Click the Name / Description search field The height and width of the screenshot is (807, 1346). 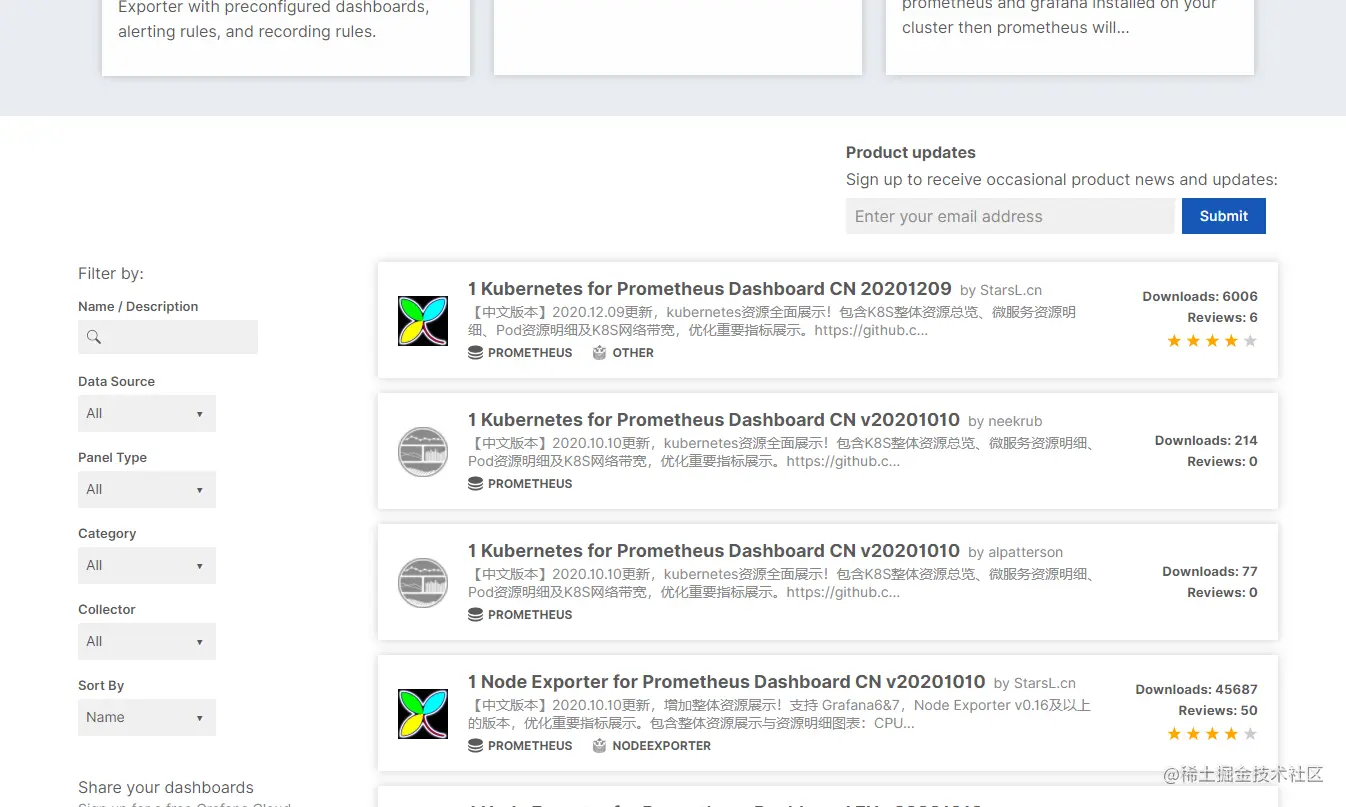[168, 337]
